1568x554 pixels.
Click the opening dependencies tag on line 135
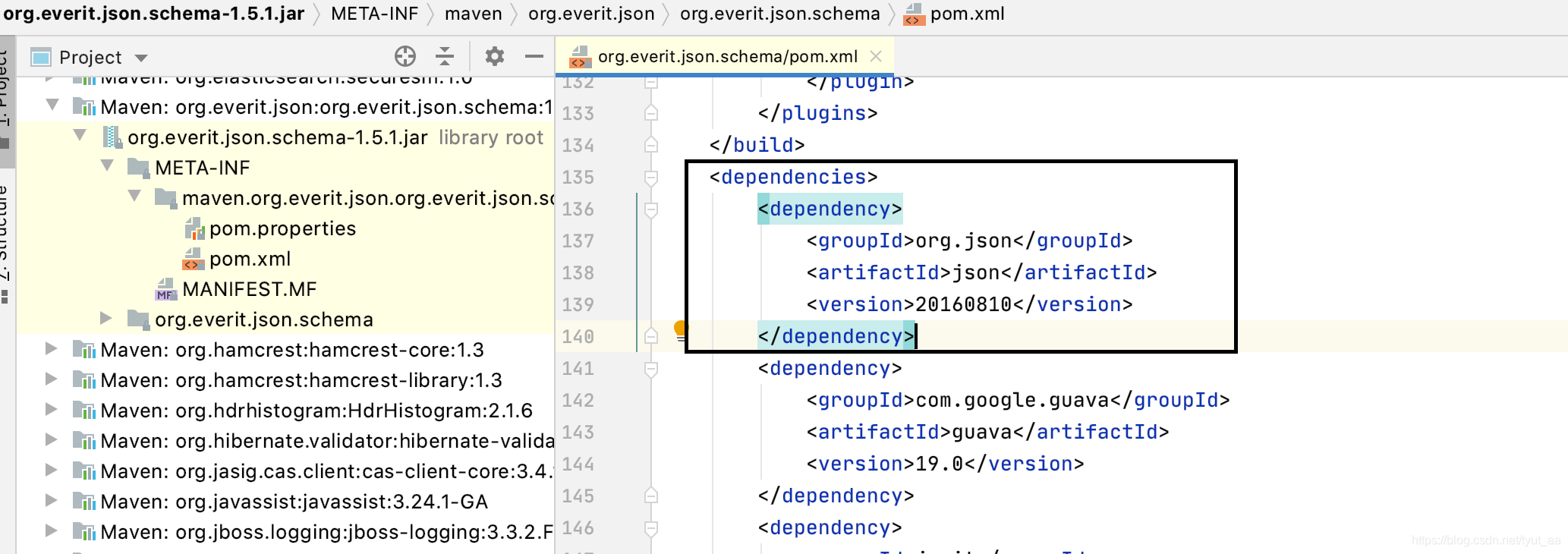click(x=793, y=177)
